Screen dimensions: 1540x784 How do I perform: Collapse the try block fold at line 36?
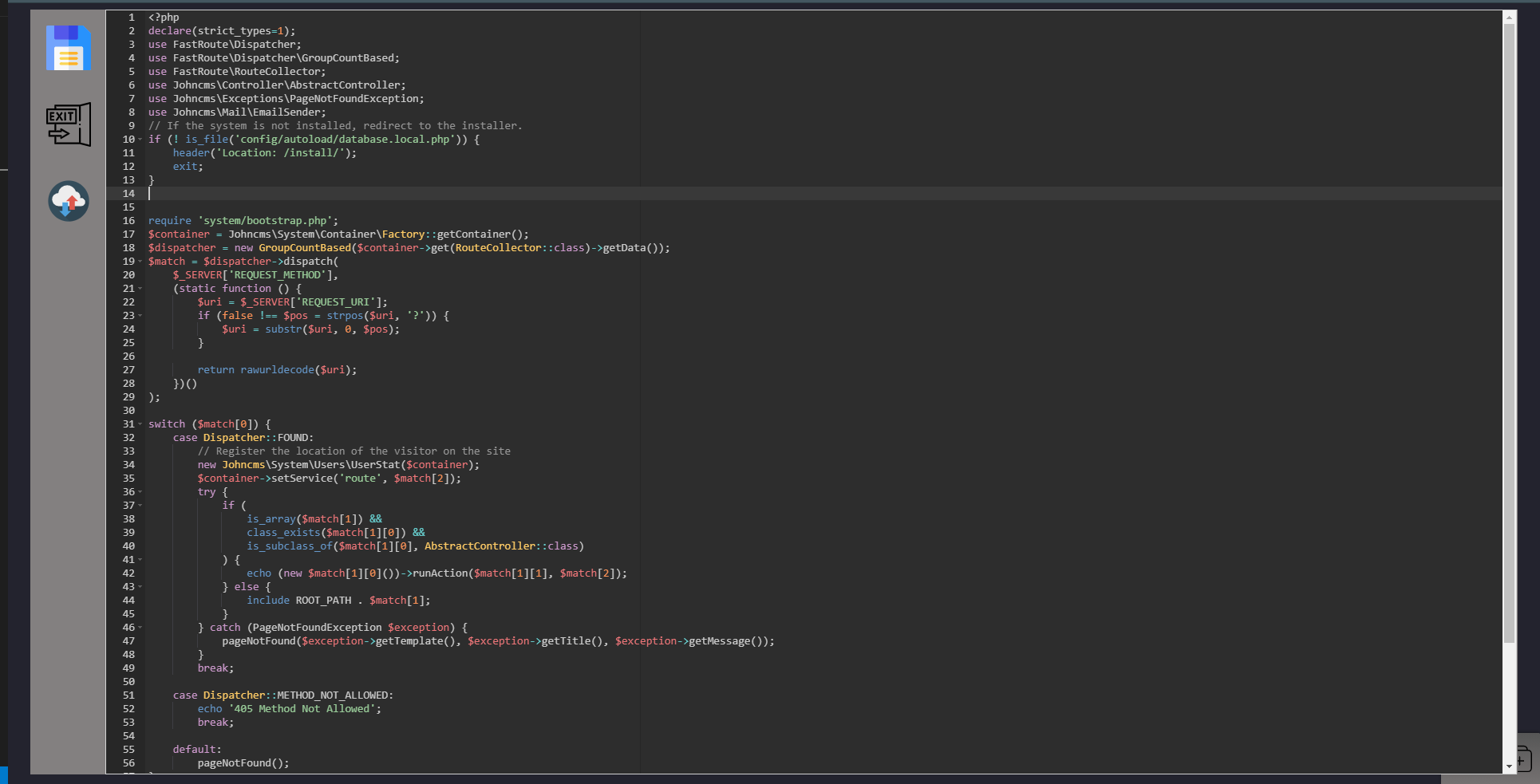(x=140, y=492)
